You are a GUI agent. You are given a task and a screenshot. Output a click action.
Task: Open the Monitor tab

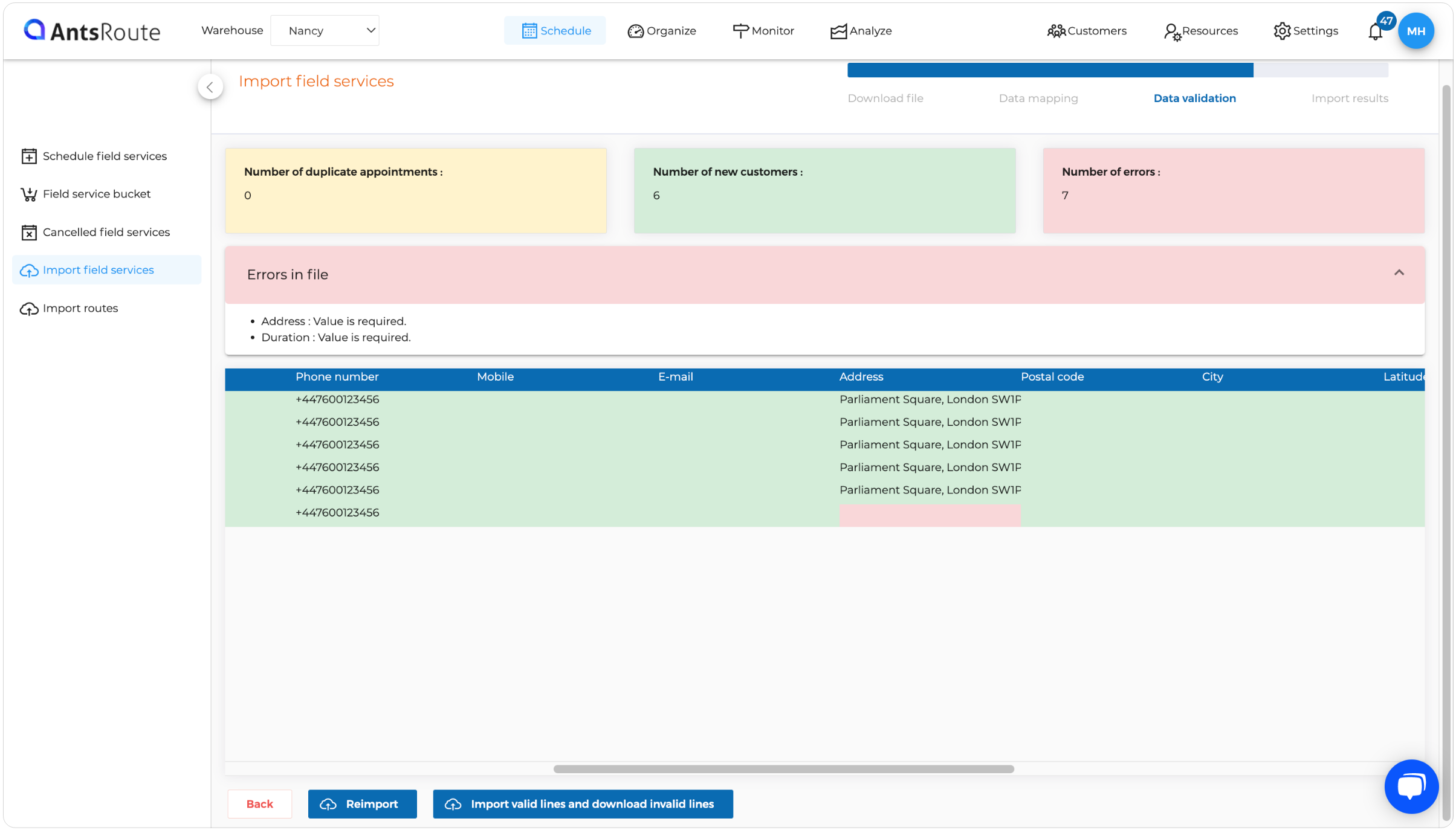[x=763, y=30]
